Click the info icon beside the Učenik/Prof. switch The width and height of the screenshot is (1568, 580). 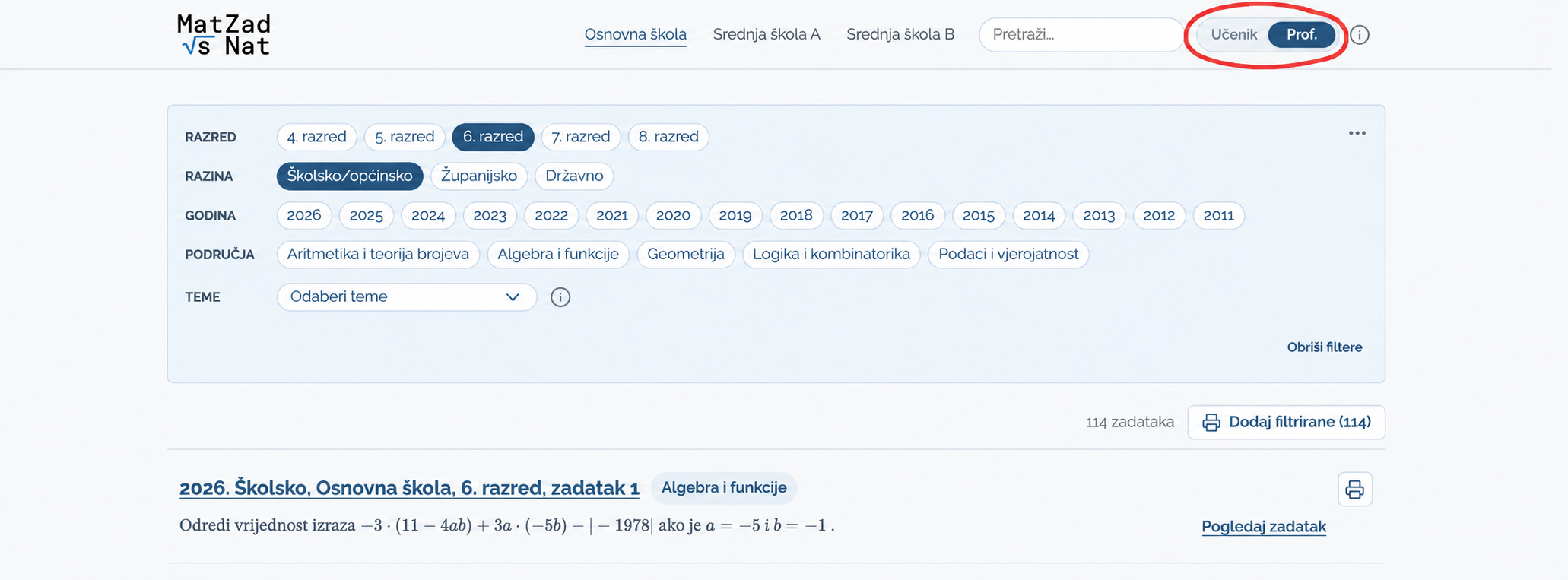pos(1360,35)
